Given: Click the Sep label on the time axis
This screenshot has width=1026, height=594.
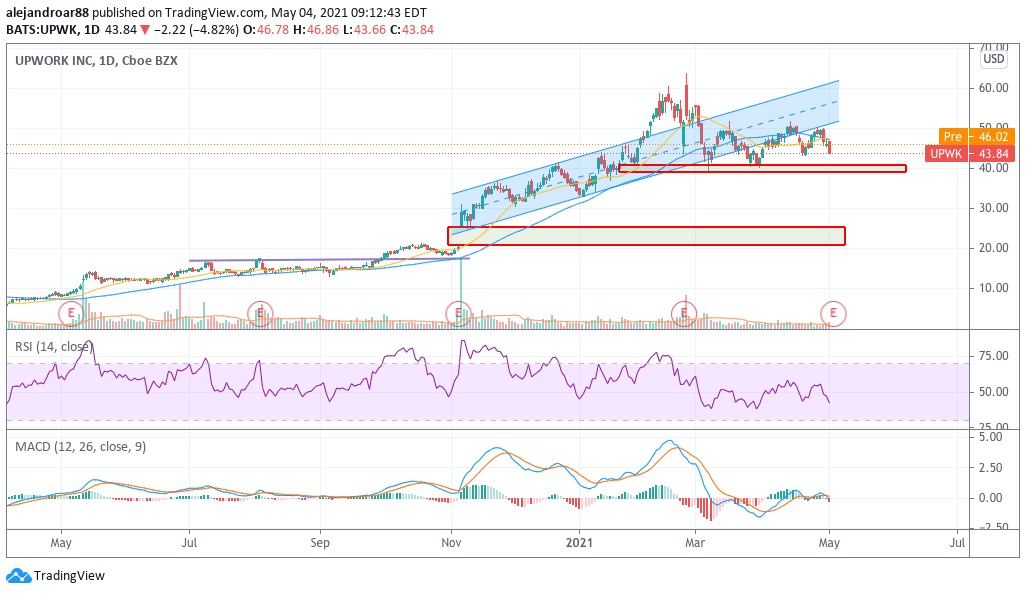Looking at the screenshot, I should click(x=320, y=543).
